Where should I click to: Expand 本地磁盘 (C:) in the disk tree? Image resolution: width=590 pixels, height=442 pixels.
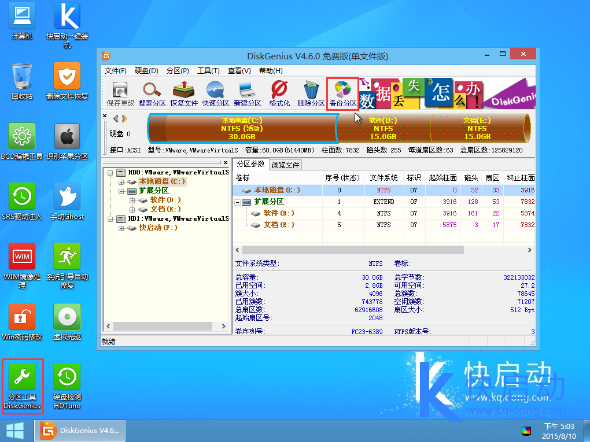click(121, 182)
